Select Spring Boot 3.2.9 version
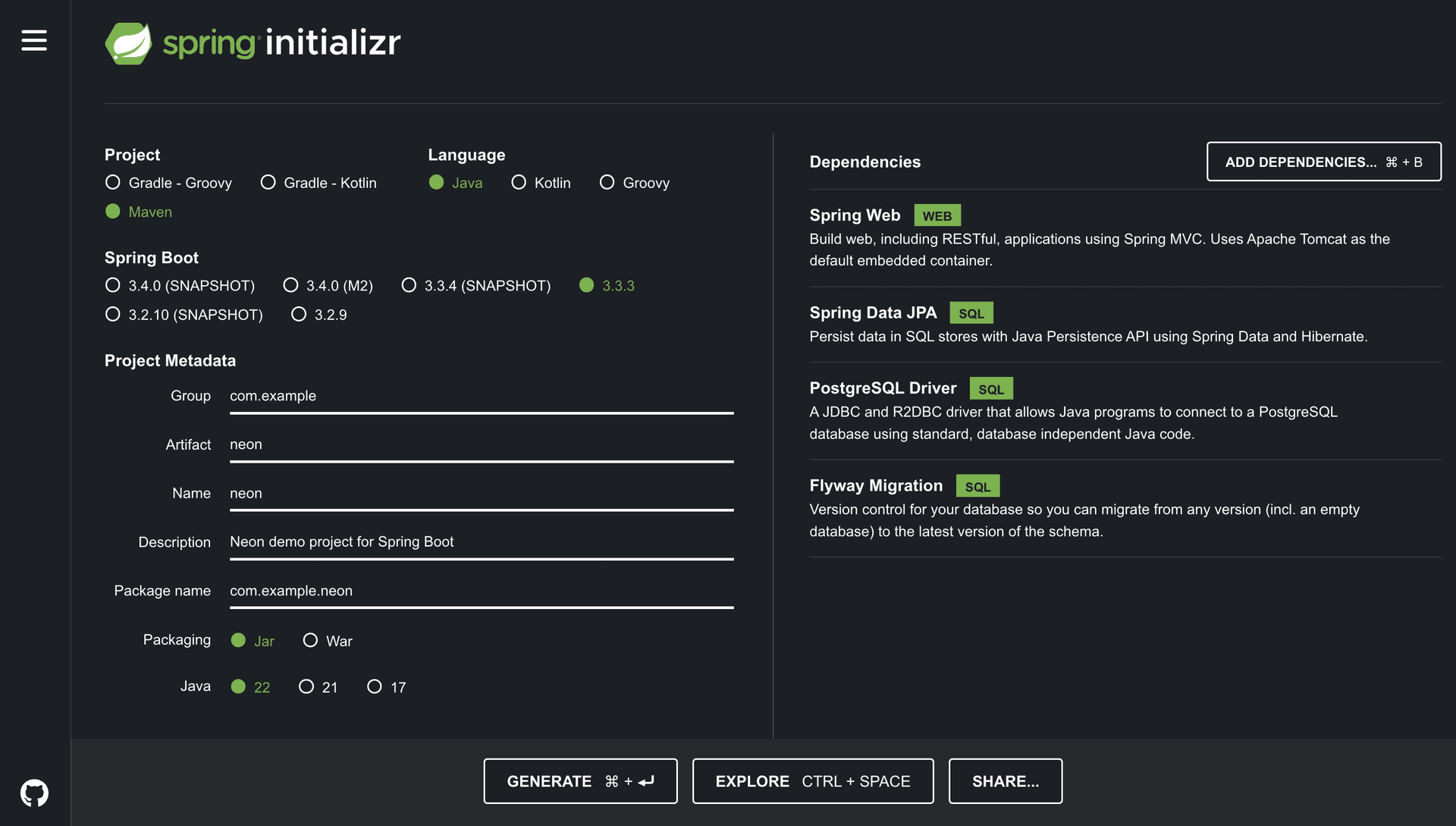Image resolution: width=1456 pixels, height=826 pixels. coord(300,315)
